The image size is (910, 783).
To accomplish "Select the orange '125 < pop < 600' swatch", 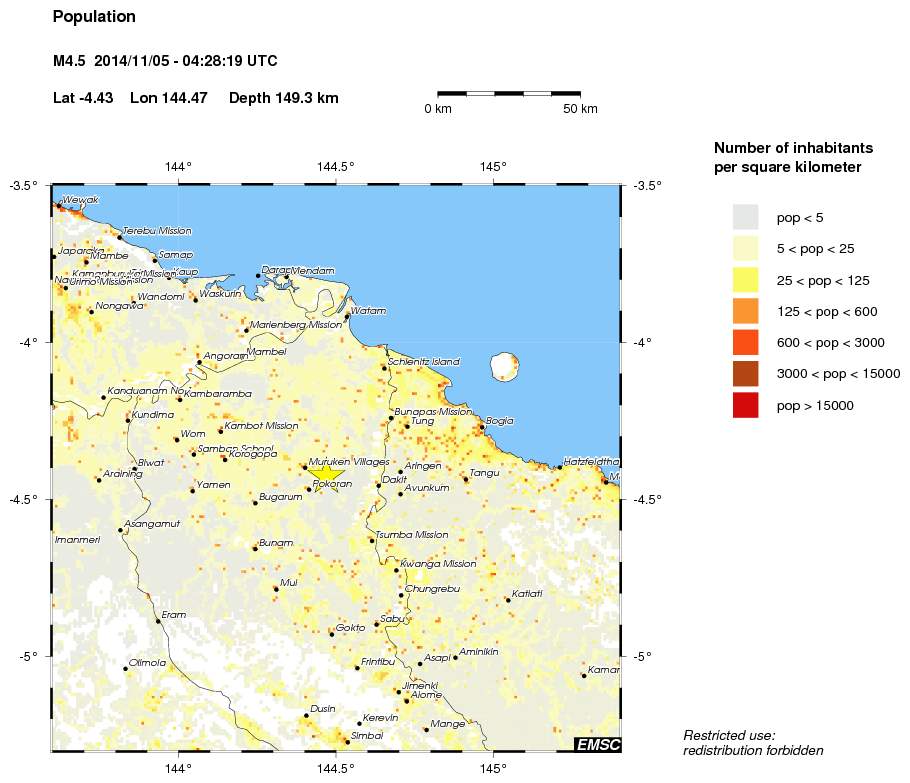I will coord(745,311).
